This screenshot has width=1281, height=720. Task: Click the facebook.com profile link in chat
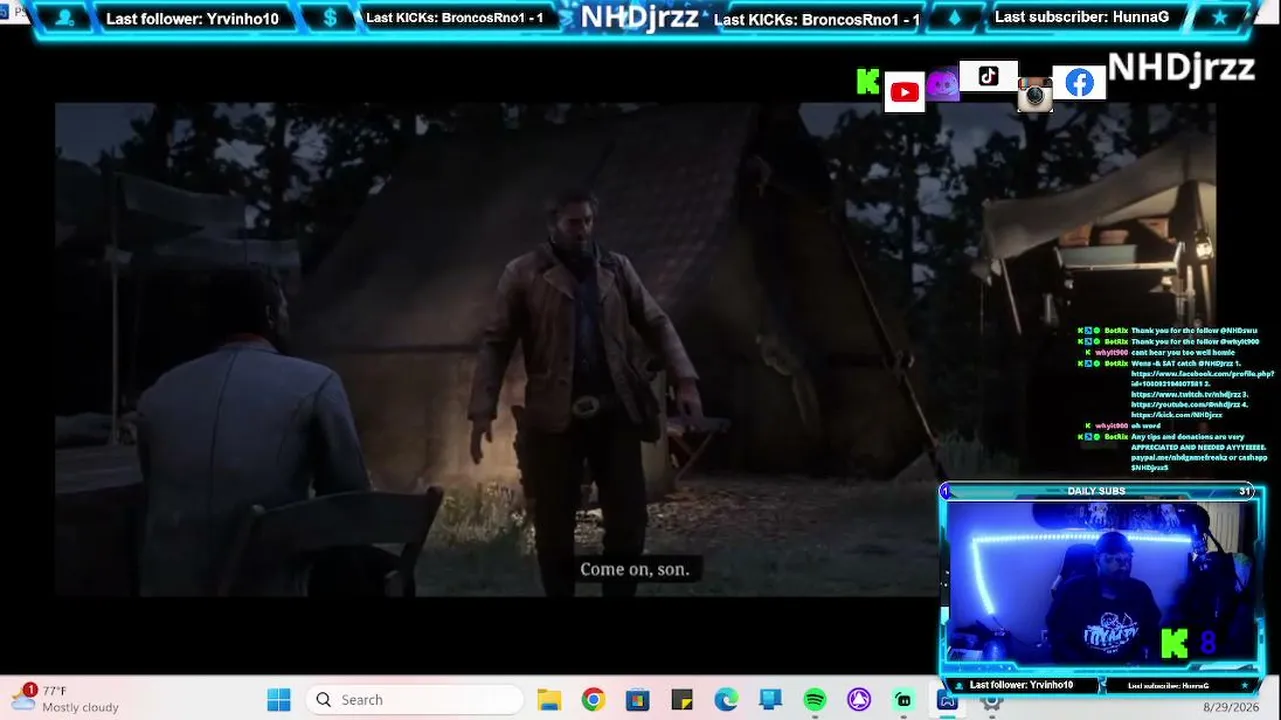1202,379
